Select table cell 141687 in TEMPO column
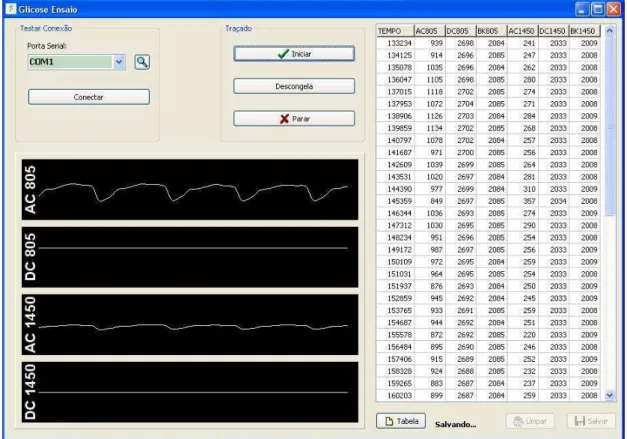 395,152
